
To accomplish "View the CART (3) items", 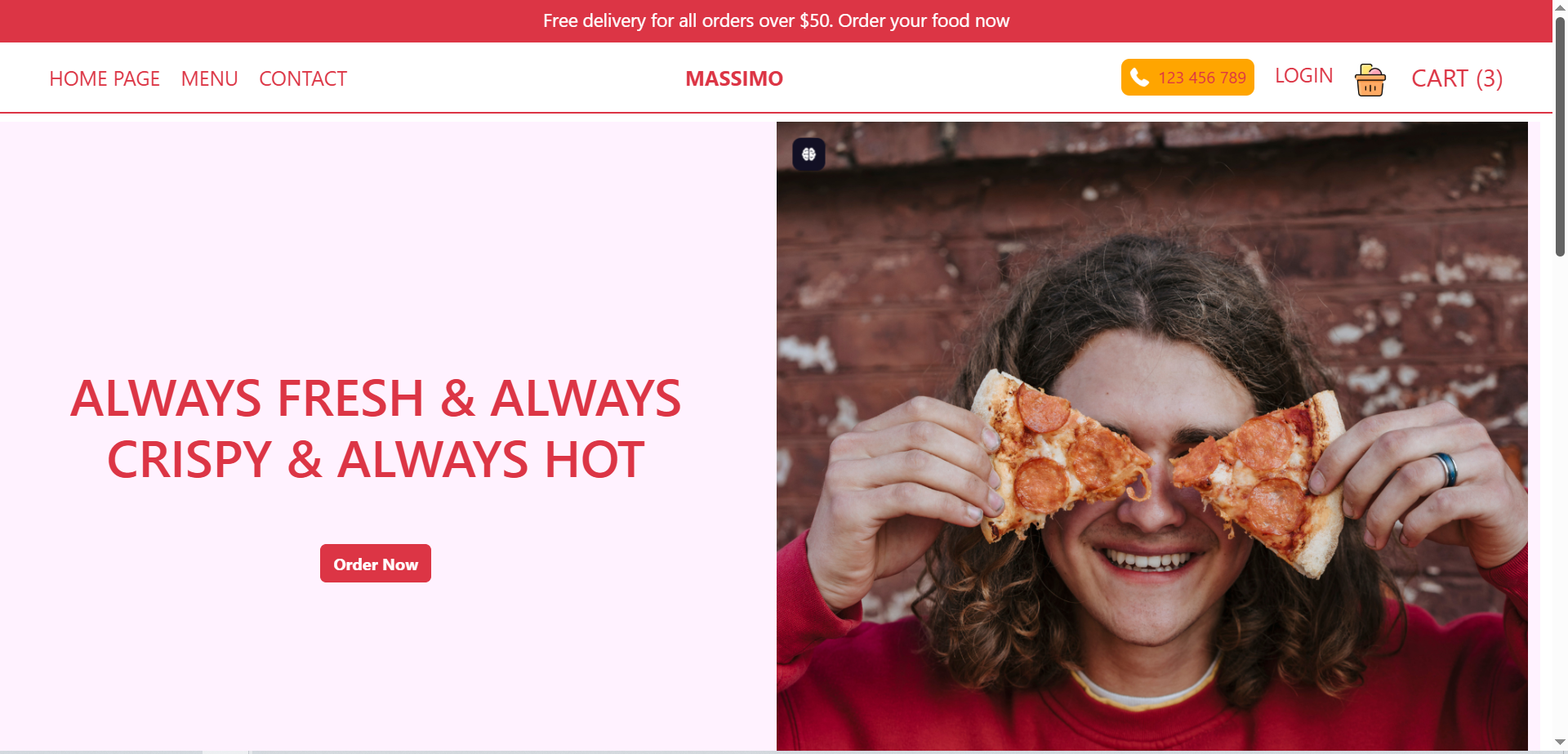I will [x=1457, y=78].
